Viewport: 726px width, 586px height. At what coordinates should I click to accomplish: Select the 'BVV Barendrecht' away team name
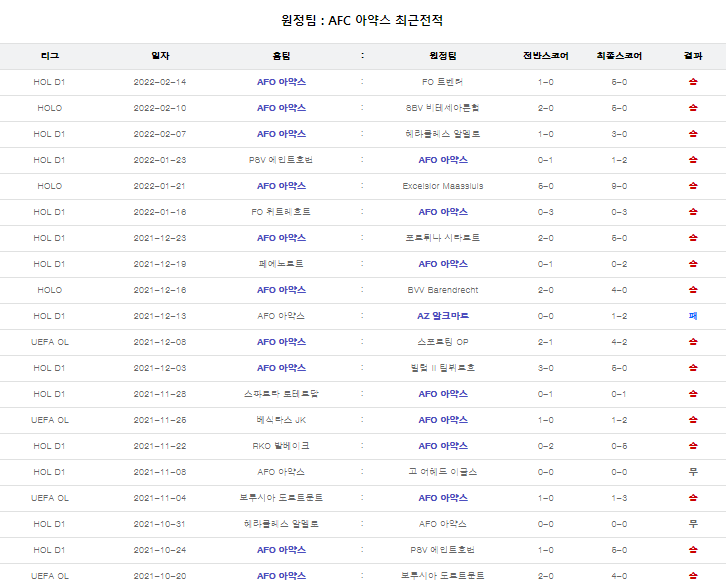click(x=443, y=290)
